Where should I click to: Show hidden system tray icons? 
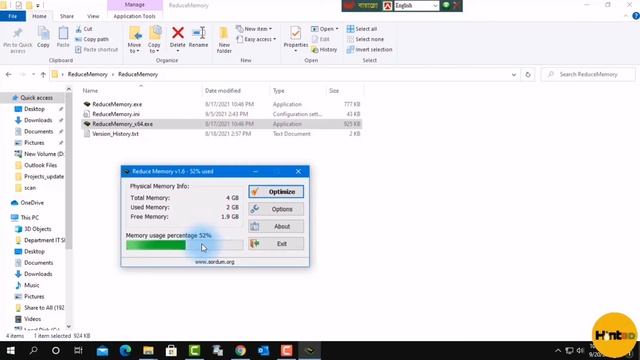tap(558, 351)
